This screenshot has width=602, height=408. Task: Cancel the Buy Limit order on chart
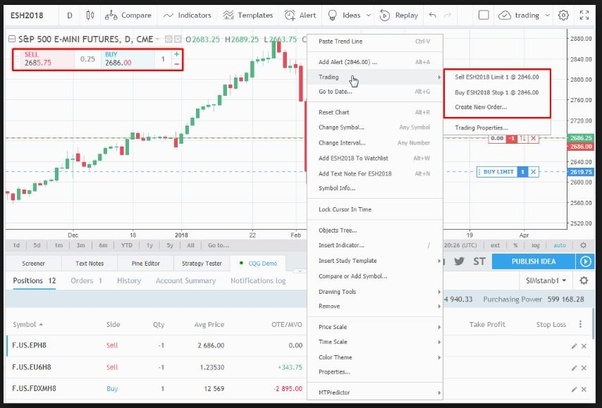coord(533,172)
